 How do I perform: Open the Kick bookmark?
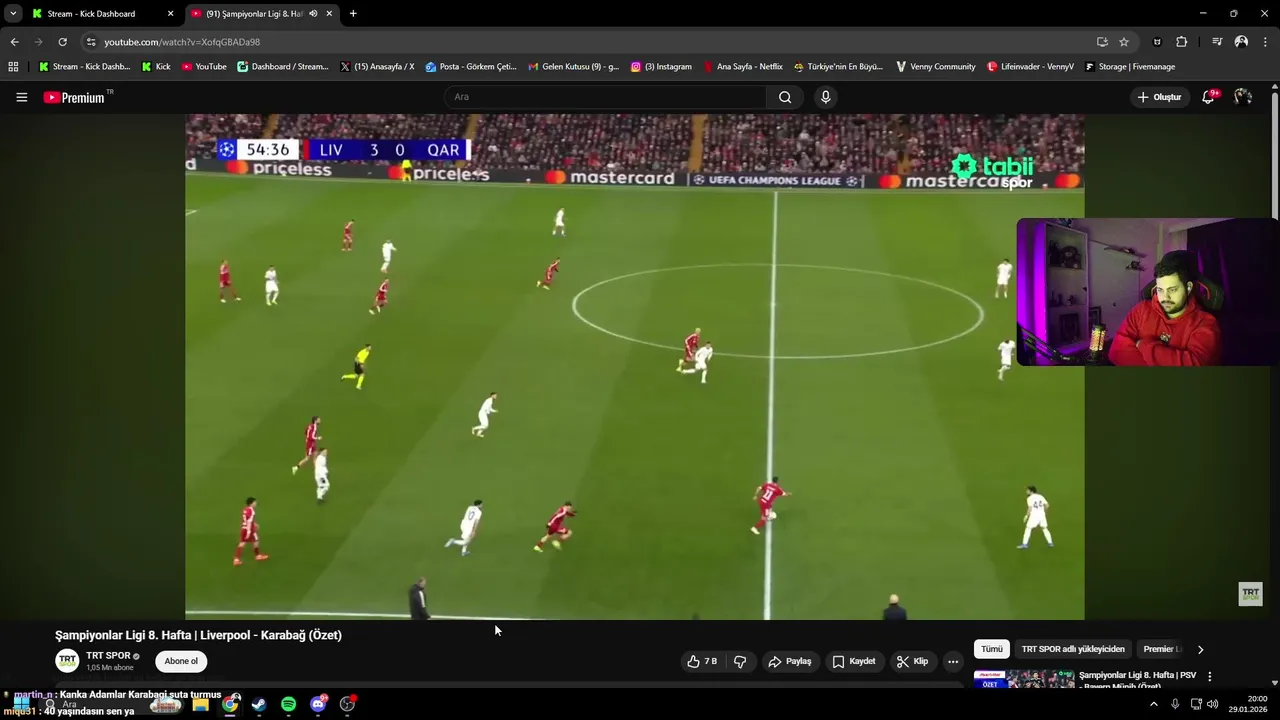click(156, 67)
